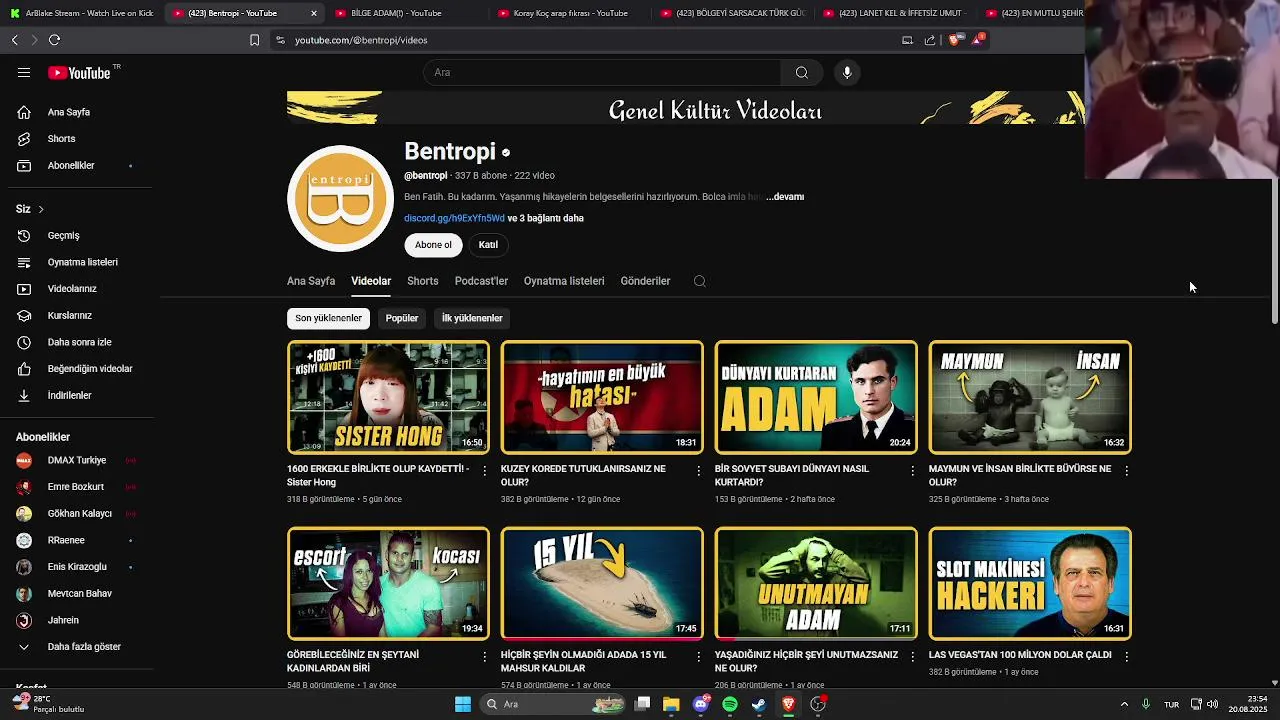Click the Katıl join button
Image resolution: width=1280 pixels, height=720 pixels.
pyautogui.click(x=488, y=245)
